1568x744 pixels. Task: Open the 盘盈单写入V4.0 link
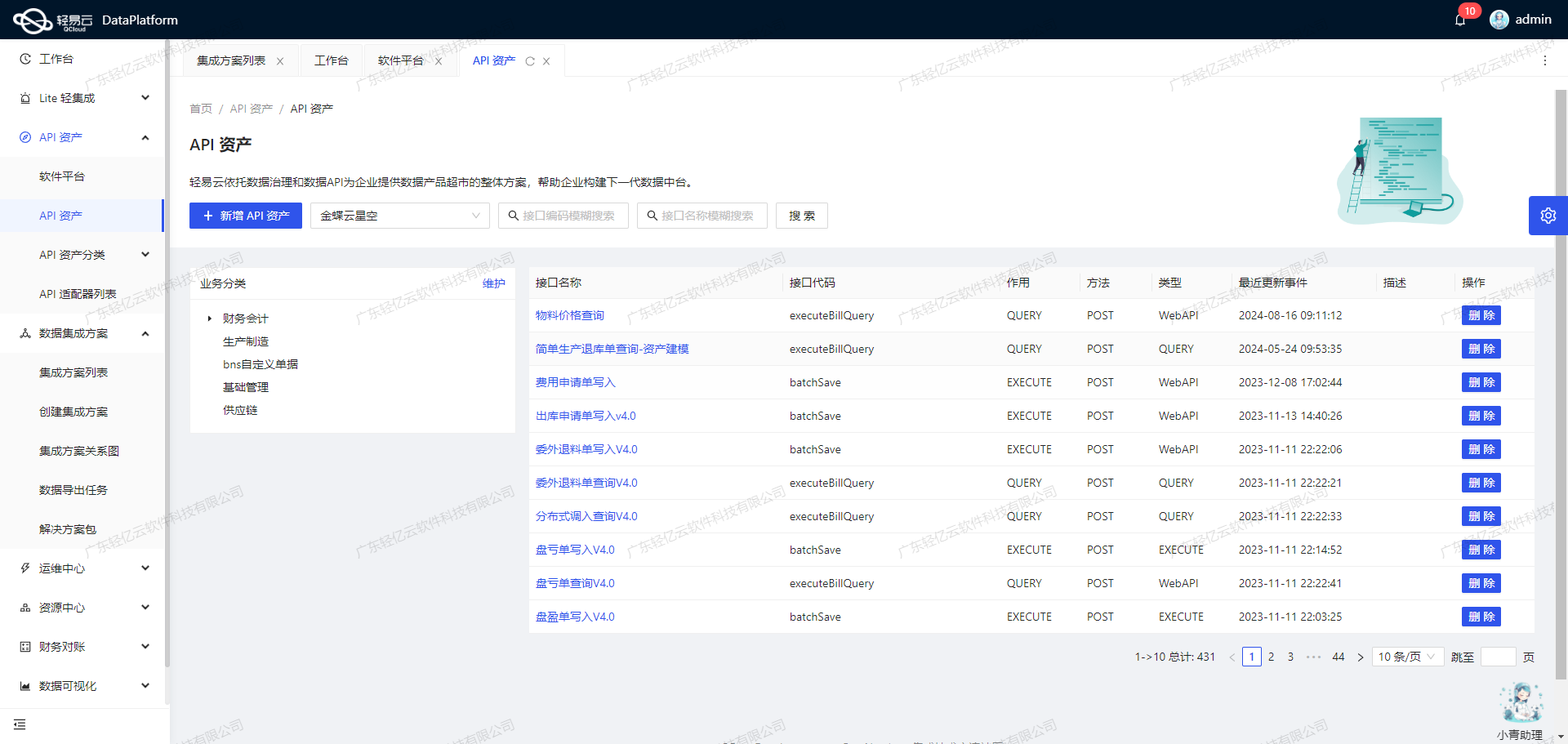click(575, 617)
